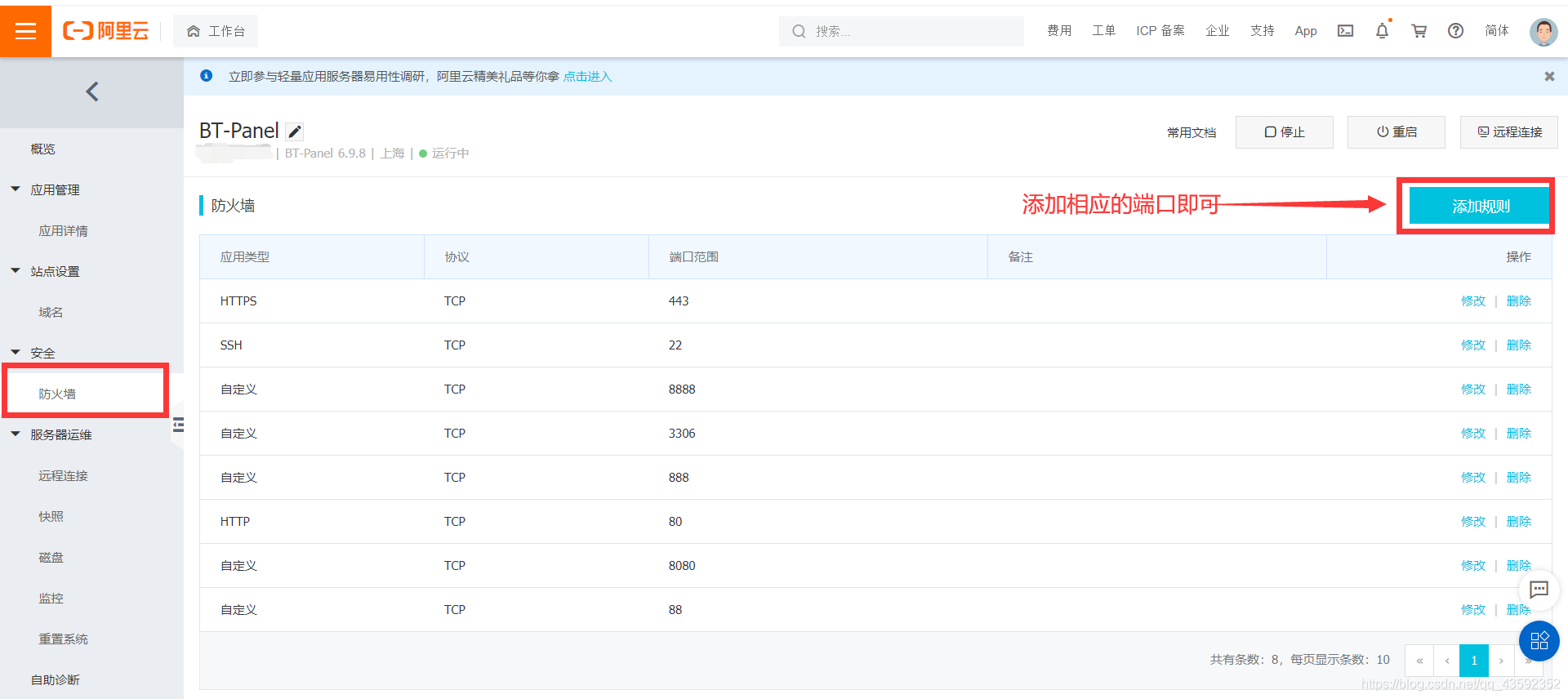The width and height of the screenshot is (1568, 699).
Task: Collapse the 站点设置 sidebar section
Action: click(x=15, y=271)
